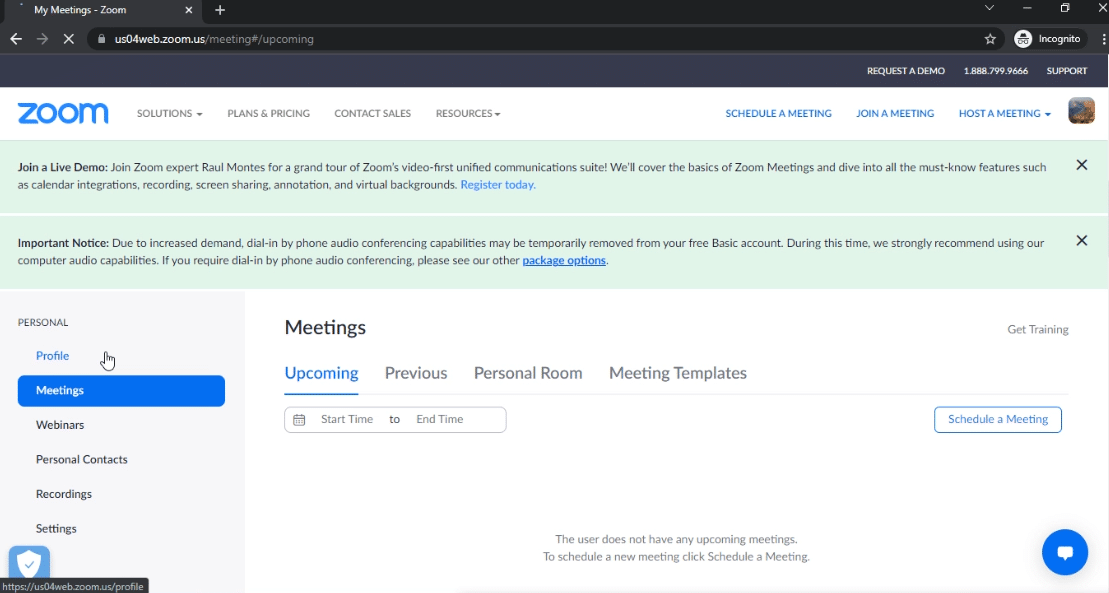The image size is (1109, 593).
Task: Open Webinars in the sidebar
Action: click(60, 425)
